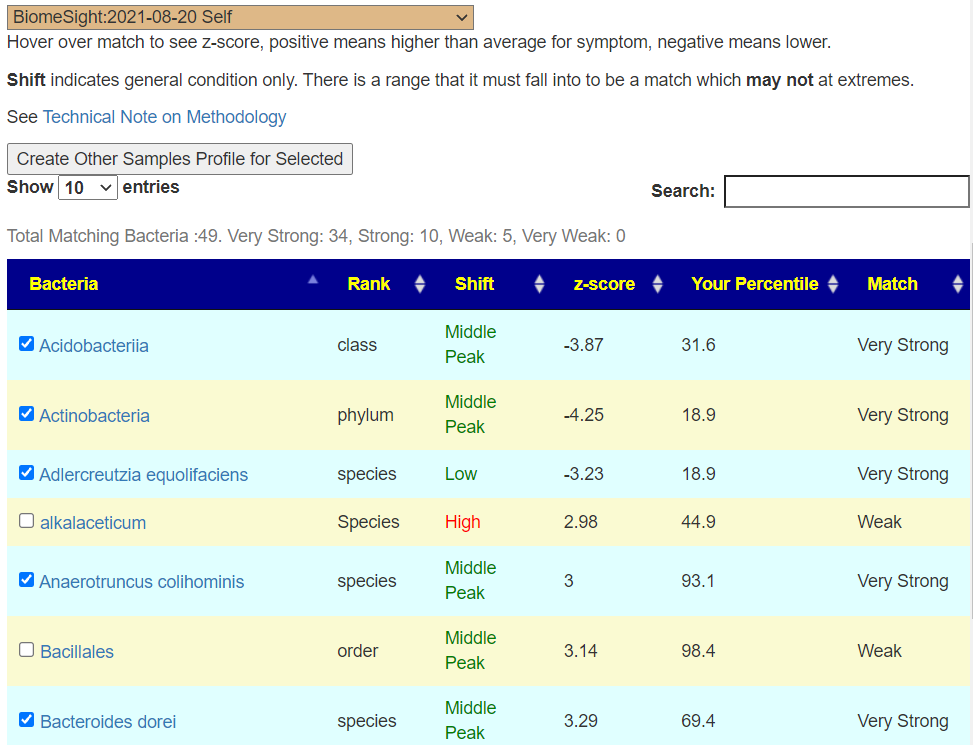Sort table by Bacteria column arrow
The width and height of the screenshot is (973, 745).
pyautogui.click(x=313, y=281)
